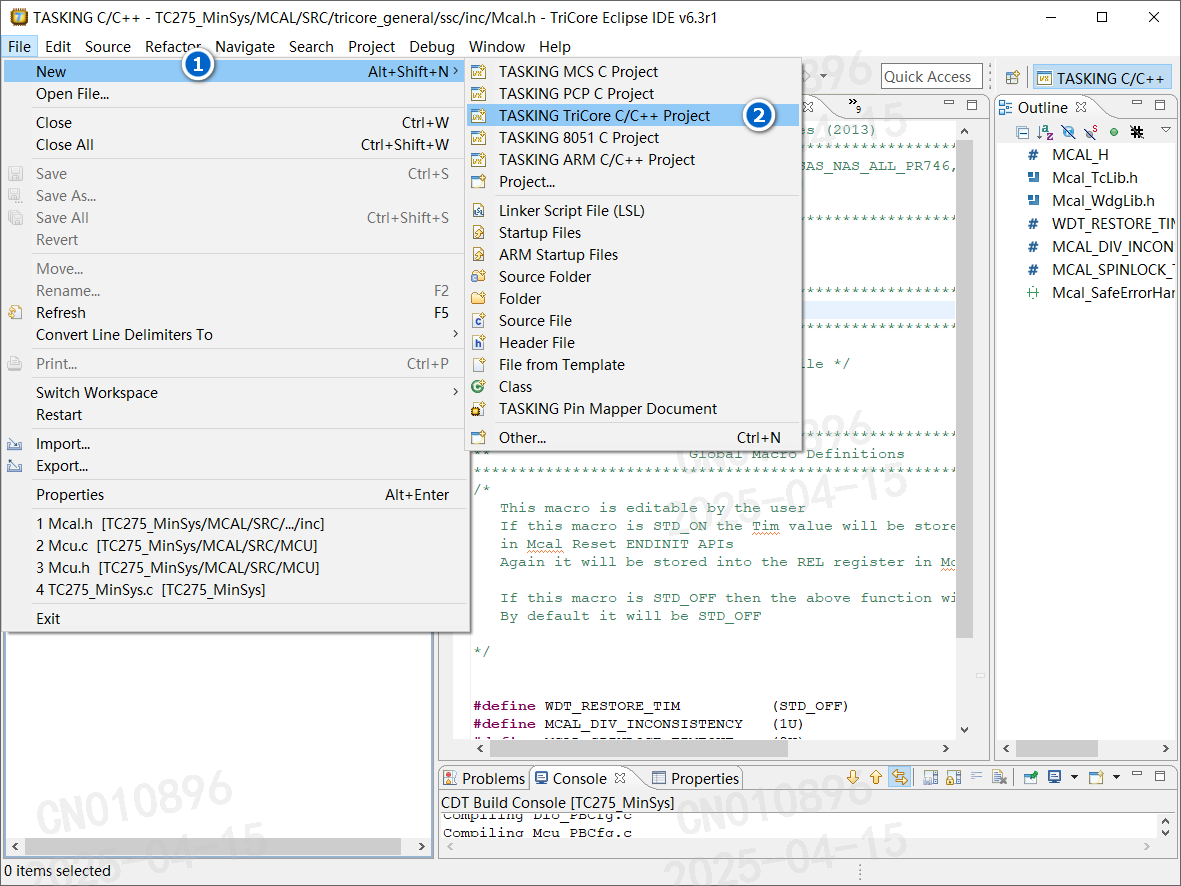The height and width of the screenshot is (886, 1181).
Task: Choose TASKING ARM C/C++ Project
Action: (632, 159)
